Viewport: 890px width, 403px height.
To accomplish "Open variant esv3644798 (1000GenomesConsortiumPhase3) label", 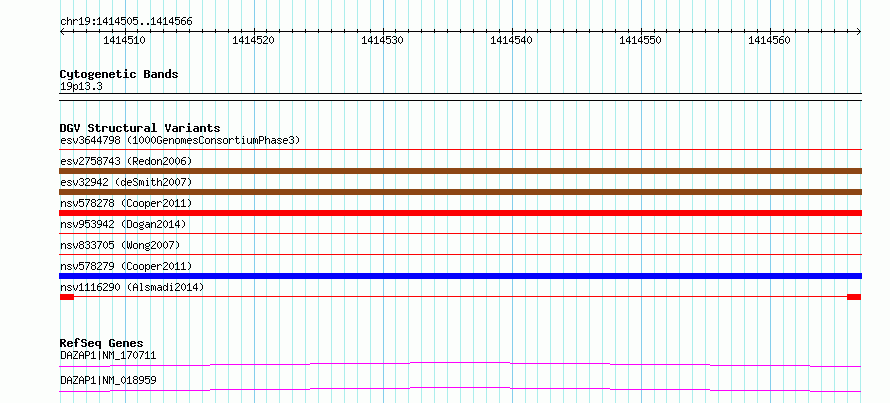I will [x=180, y=140].
